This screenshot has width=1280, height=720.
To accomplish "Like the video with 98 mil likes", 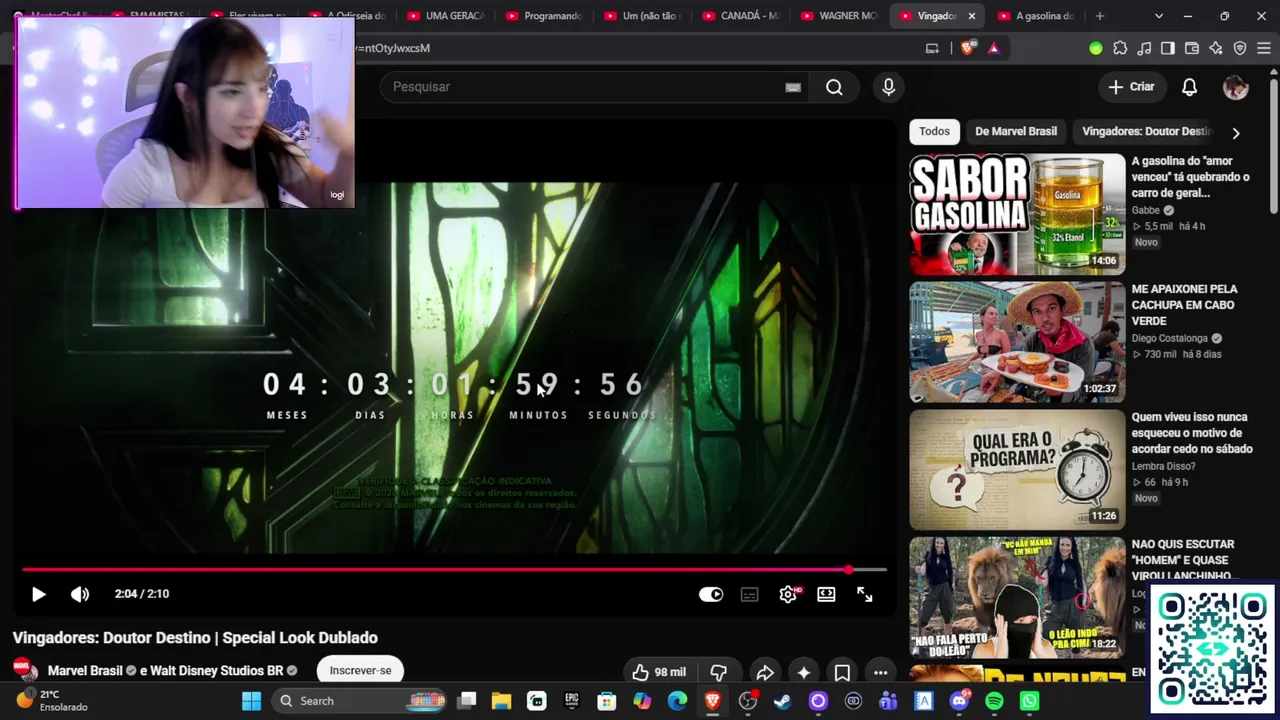I will (x=658, y=672).
